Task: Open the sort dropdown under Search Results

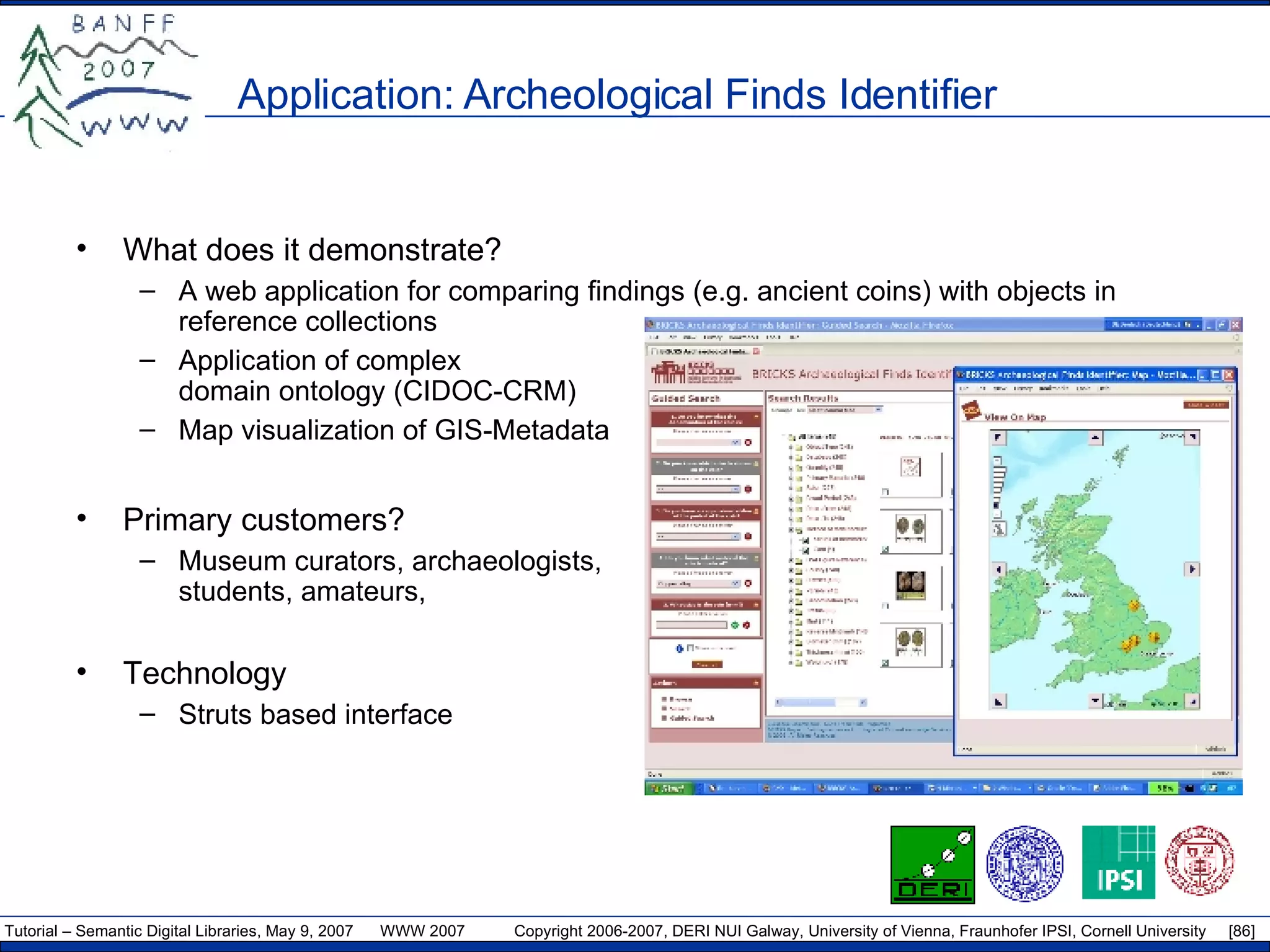Action: [x=844, y=410]
